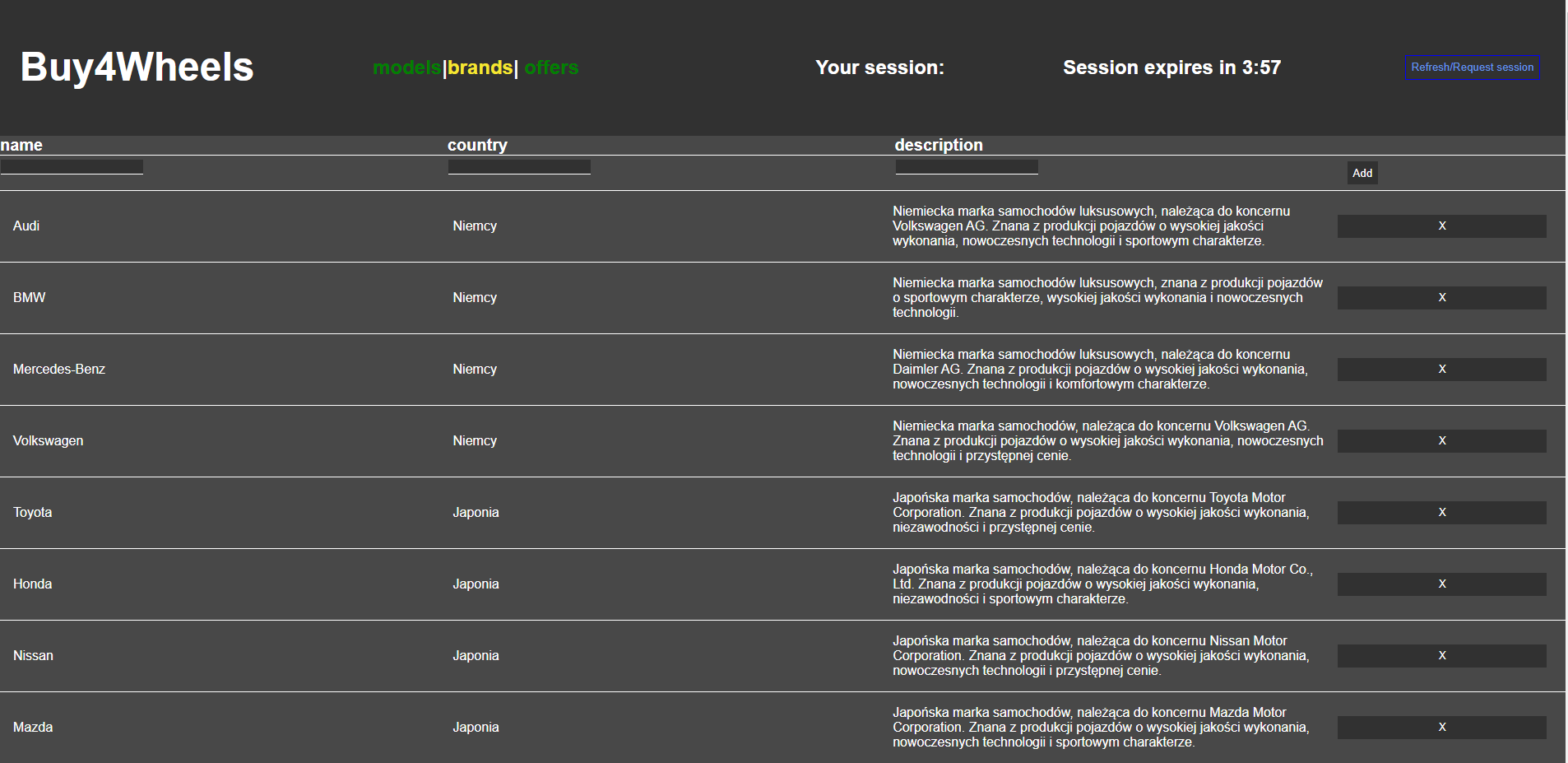Click Japonia in the Toyota row
This screenshot has height=763, width=1568.
tap(476, 513)
